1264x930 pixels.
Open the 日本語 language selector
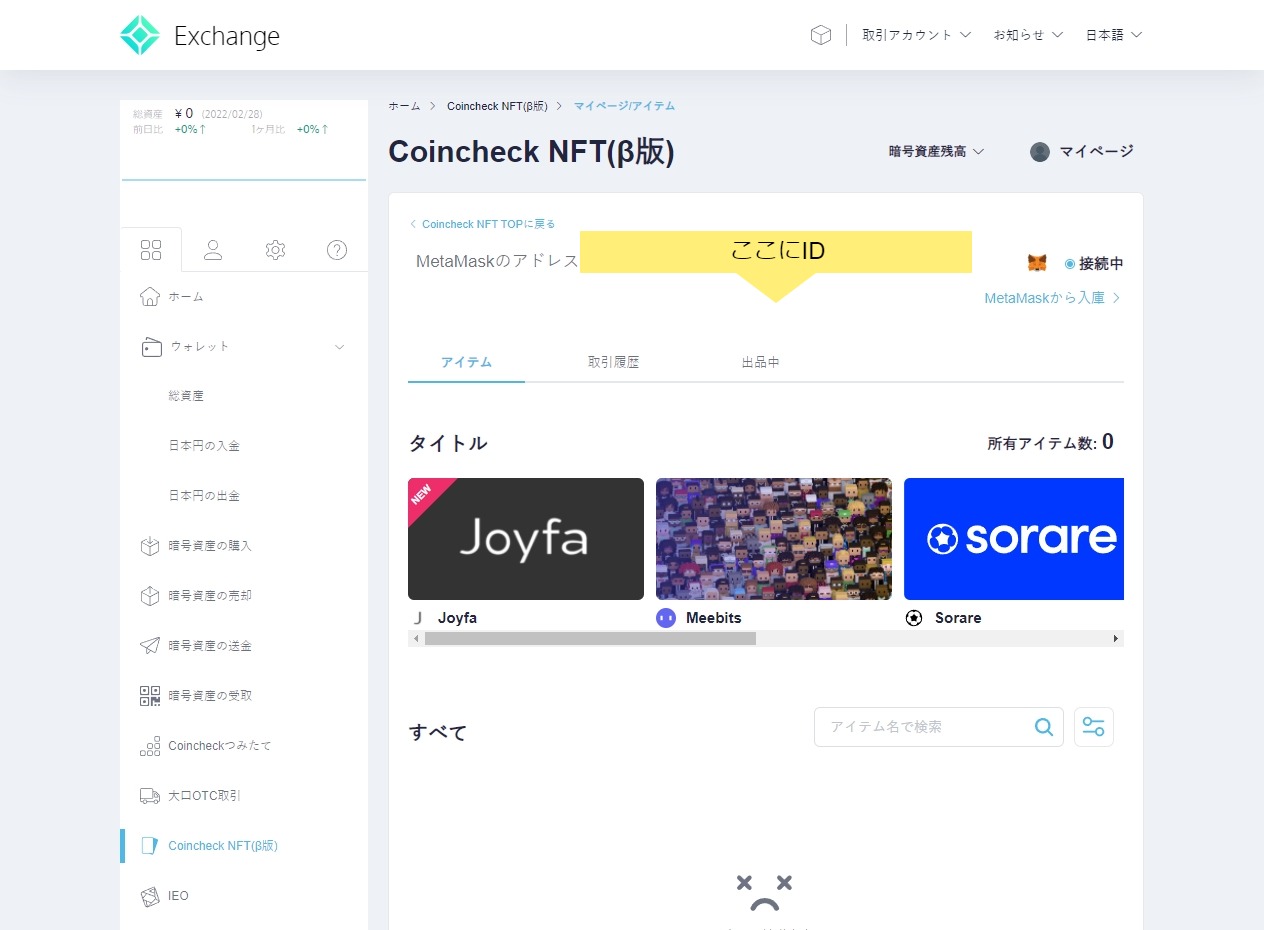(x=1114, y=35)
